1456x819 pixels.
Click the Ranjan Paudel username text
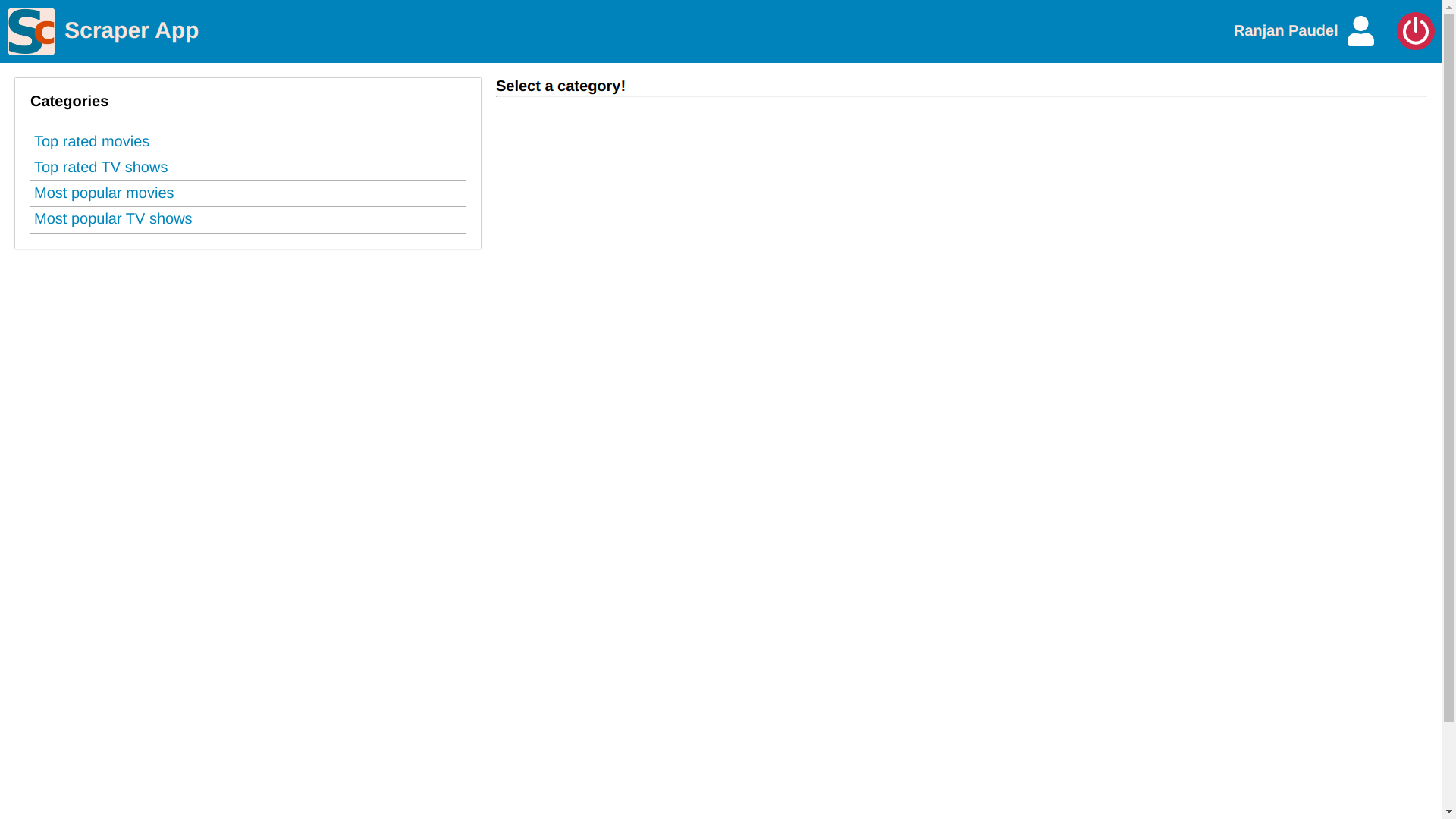click(x=1285, y=31)
